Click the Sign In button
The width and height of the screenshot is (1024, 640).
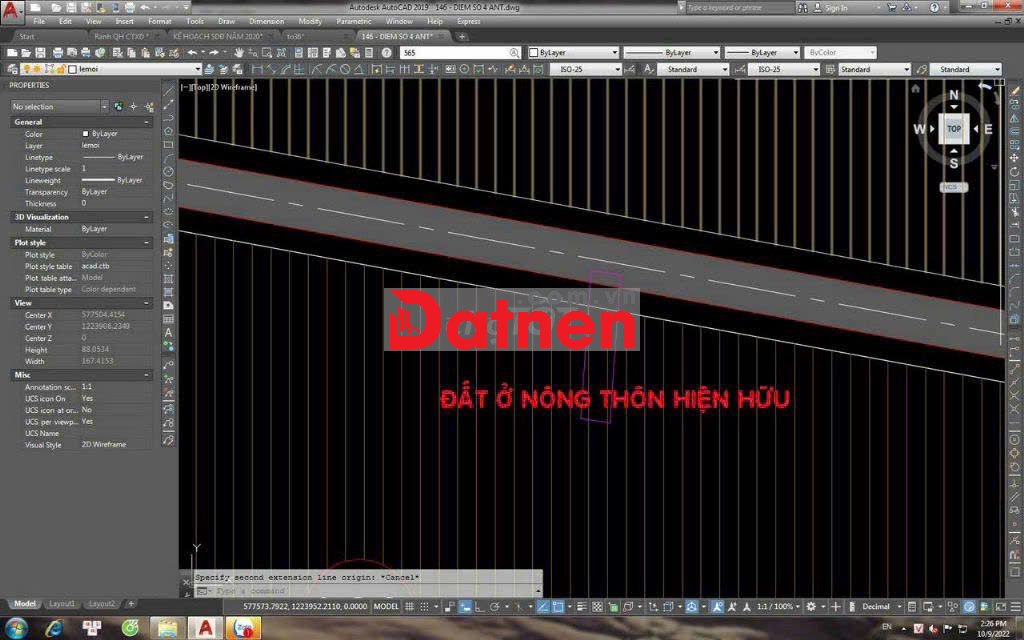[835, 8]
